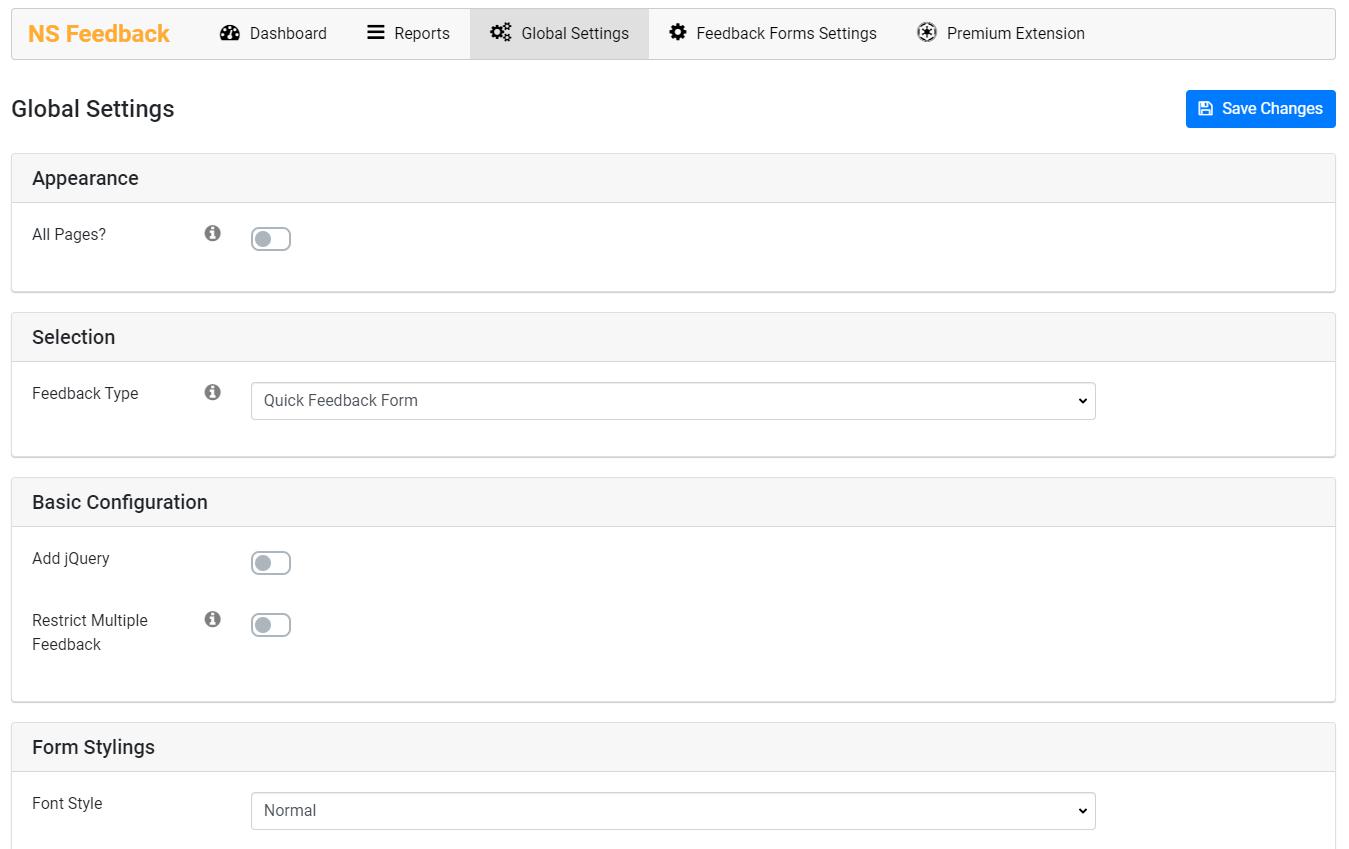
Task: Click the Save Changes button
Action: (1260, 109)
